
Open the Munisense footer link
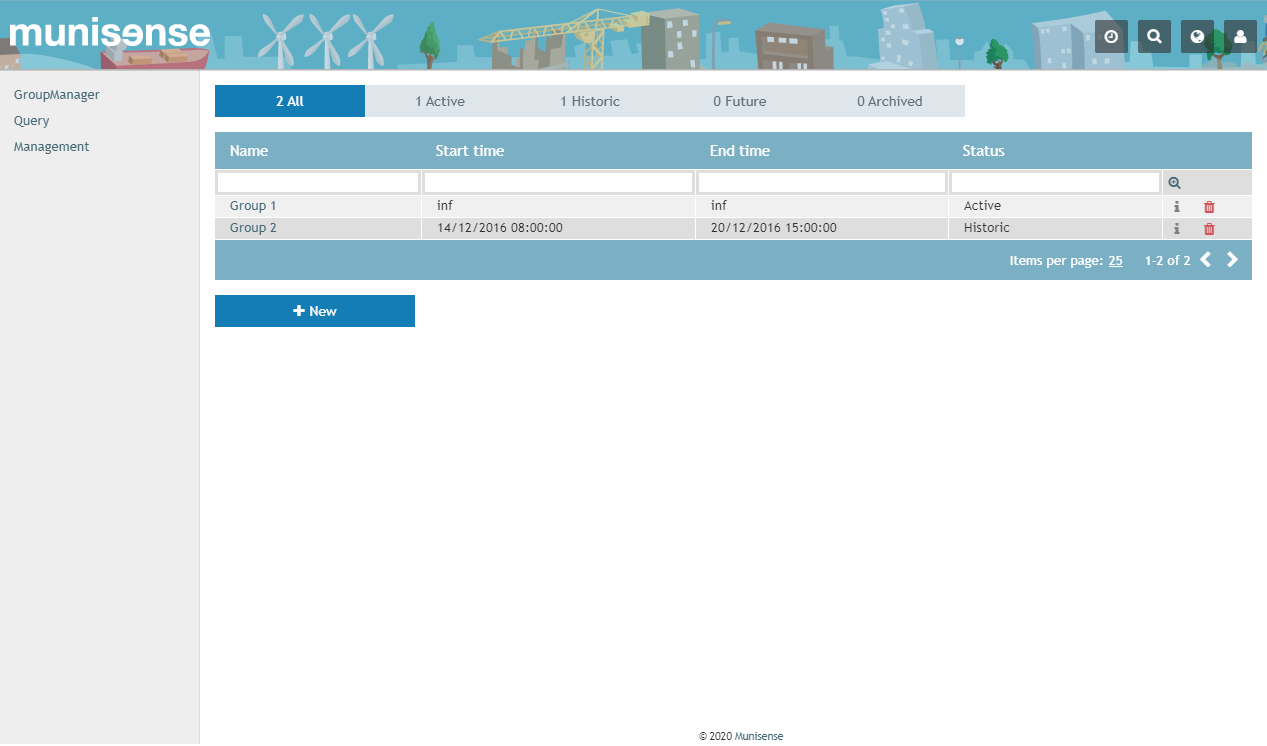point(757,735)
